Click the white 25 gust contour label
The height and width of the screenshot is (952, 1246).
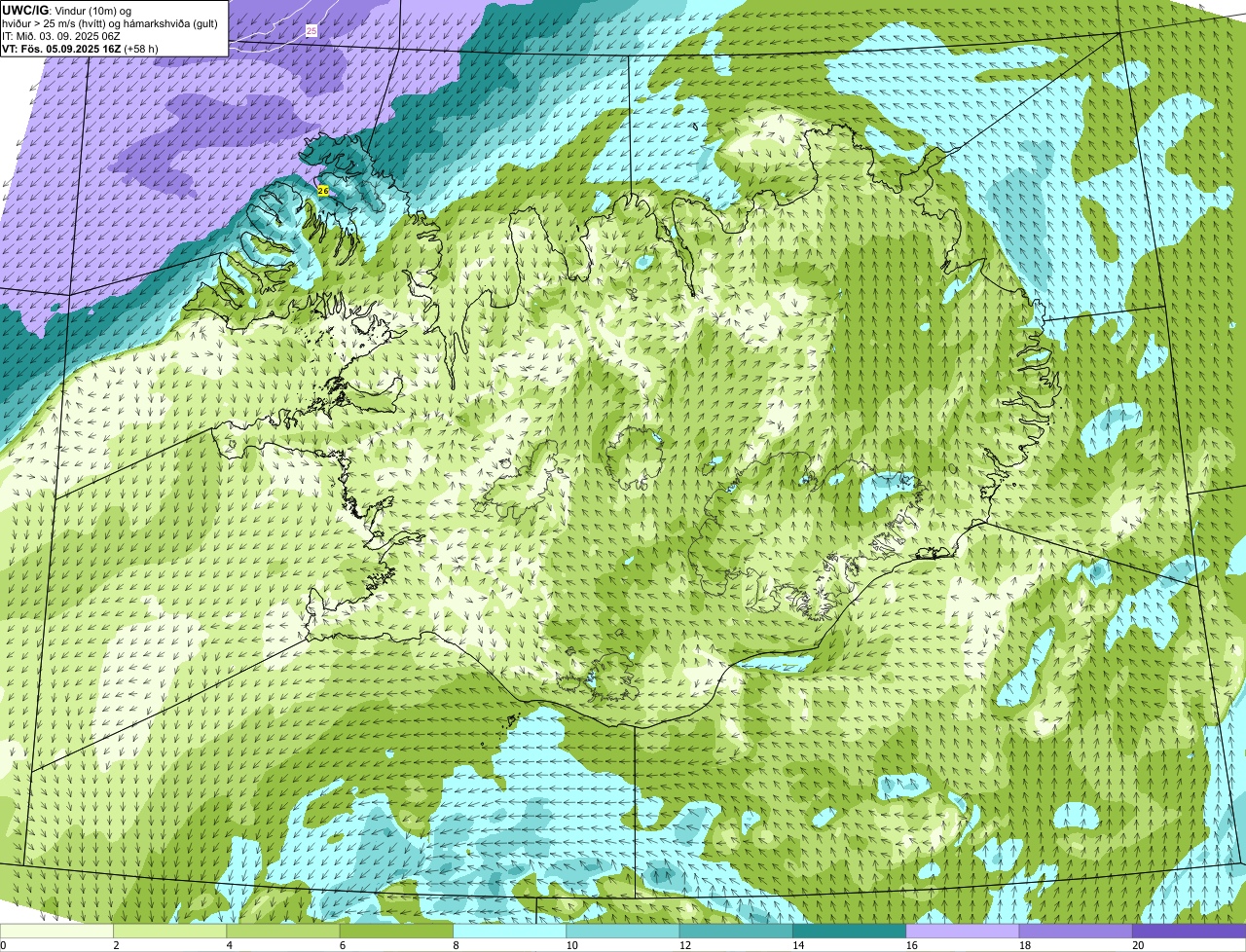point(311,31)
